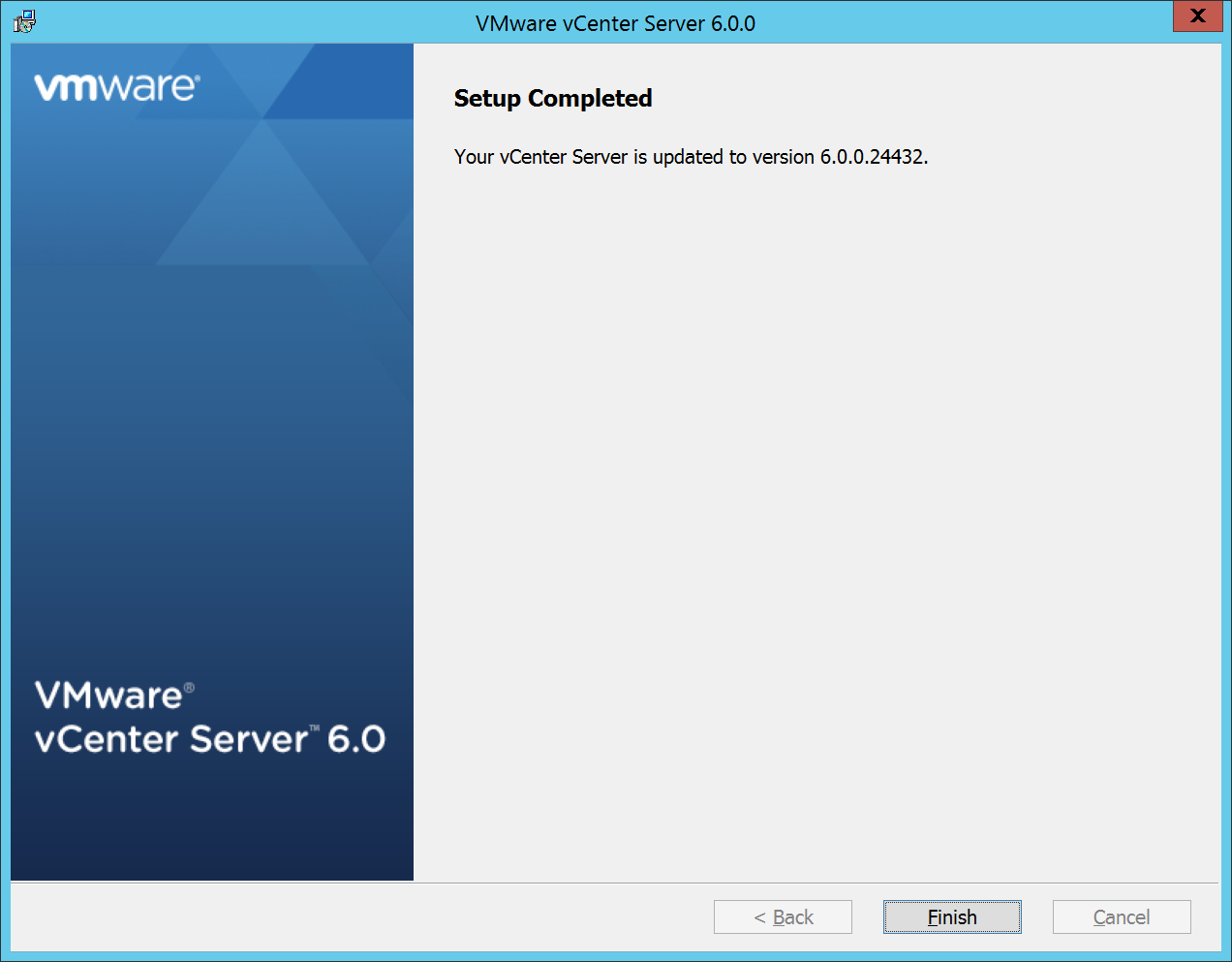Click the window title VMware vCenter Server 6.0.0
This screenshot has height=962, width=1232.
pyautogui.click(x=615, y=23)
